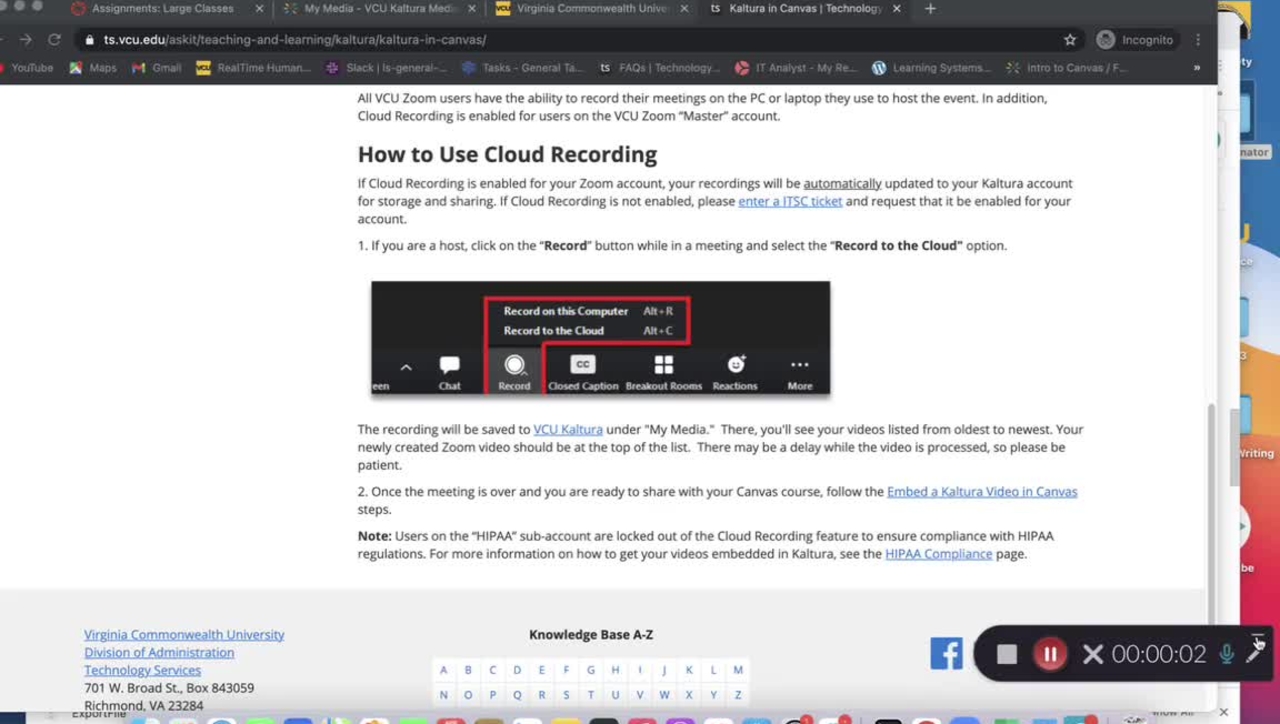Open the Maps bookmark
The image size is (1280, 724).
click(93, 68)
